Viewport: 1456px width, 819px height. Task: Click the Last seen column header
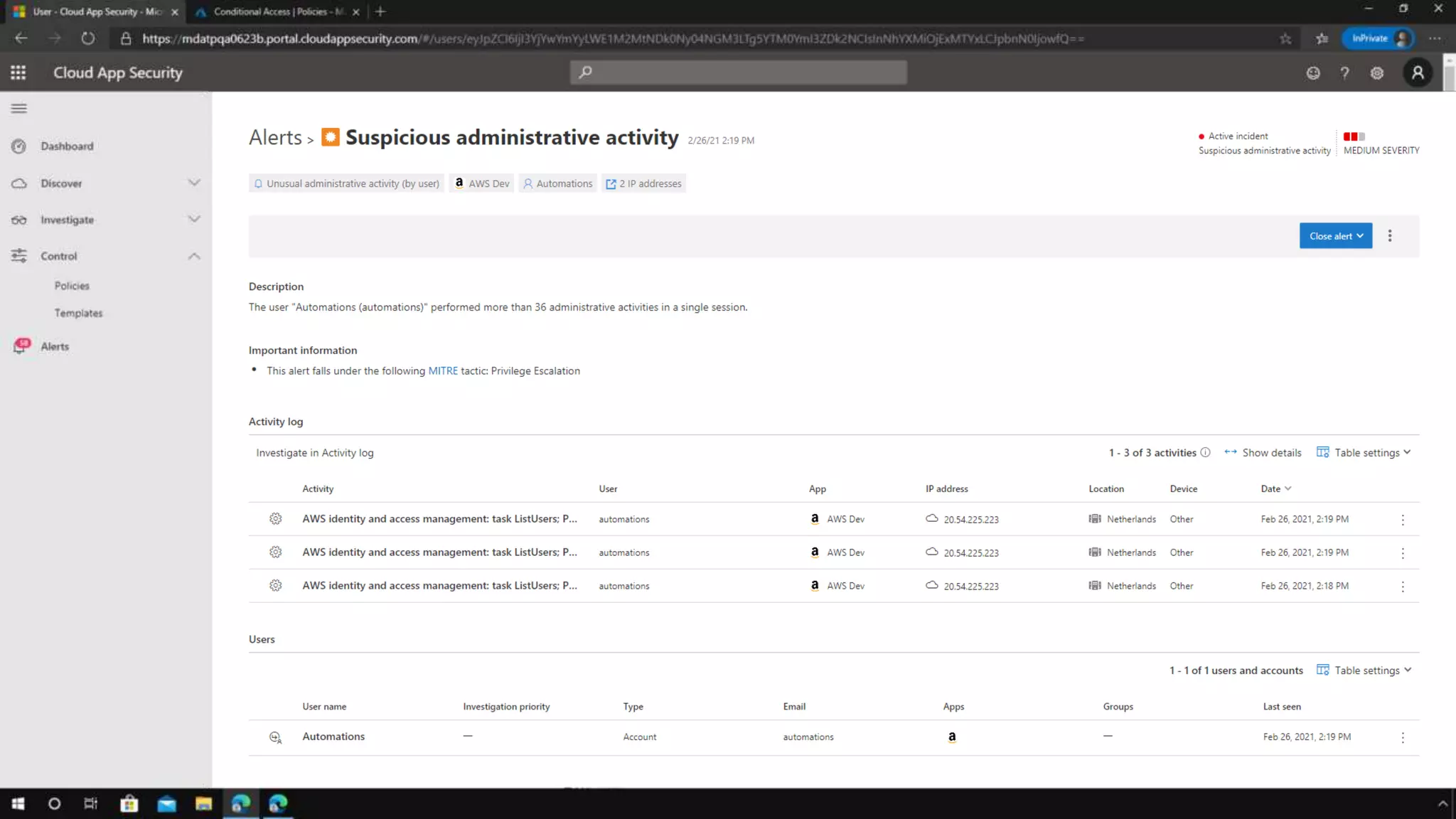point(1282,706)
